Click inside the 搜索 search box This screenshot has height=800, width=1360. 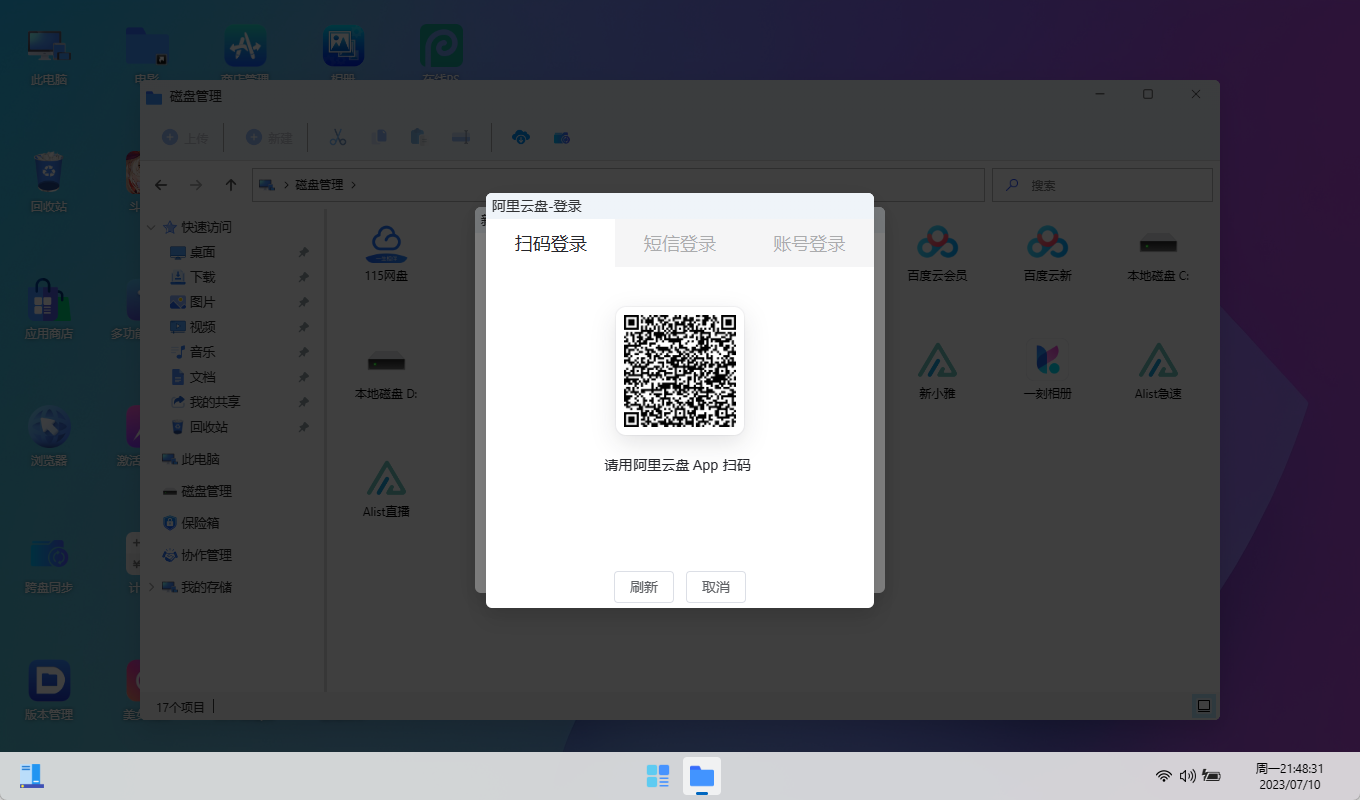coord(1100,184)
